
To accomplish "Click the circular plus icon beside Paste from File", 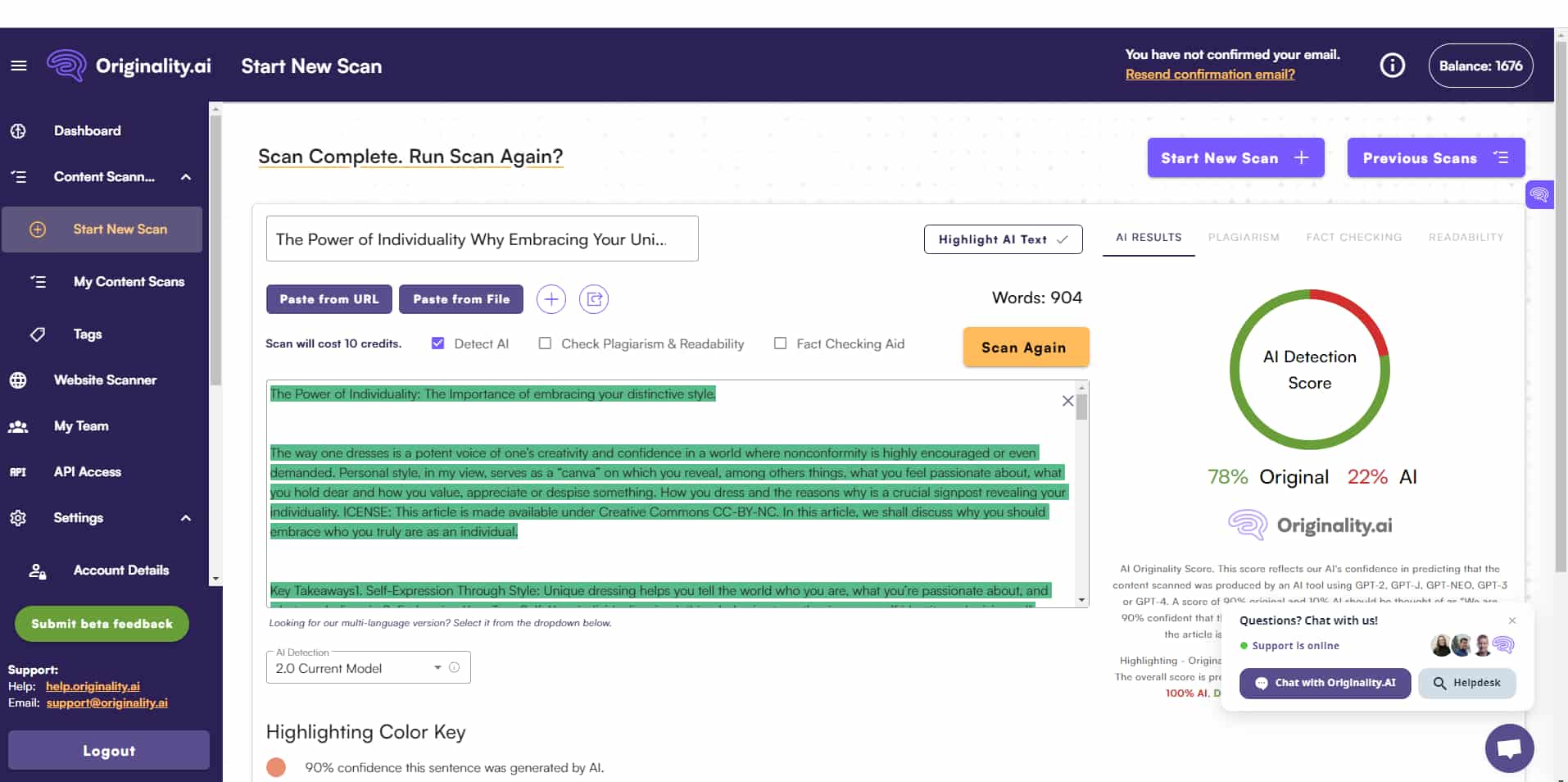I will click(x=551, y=299).
